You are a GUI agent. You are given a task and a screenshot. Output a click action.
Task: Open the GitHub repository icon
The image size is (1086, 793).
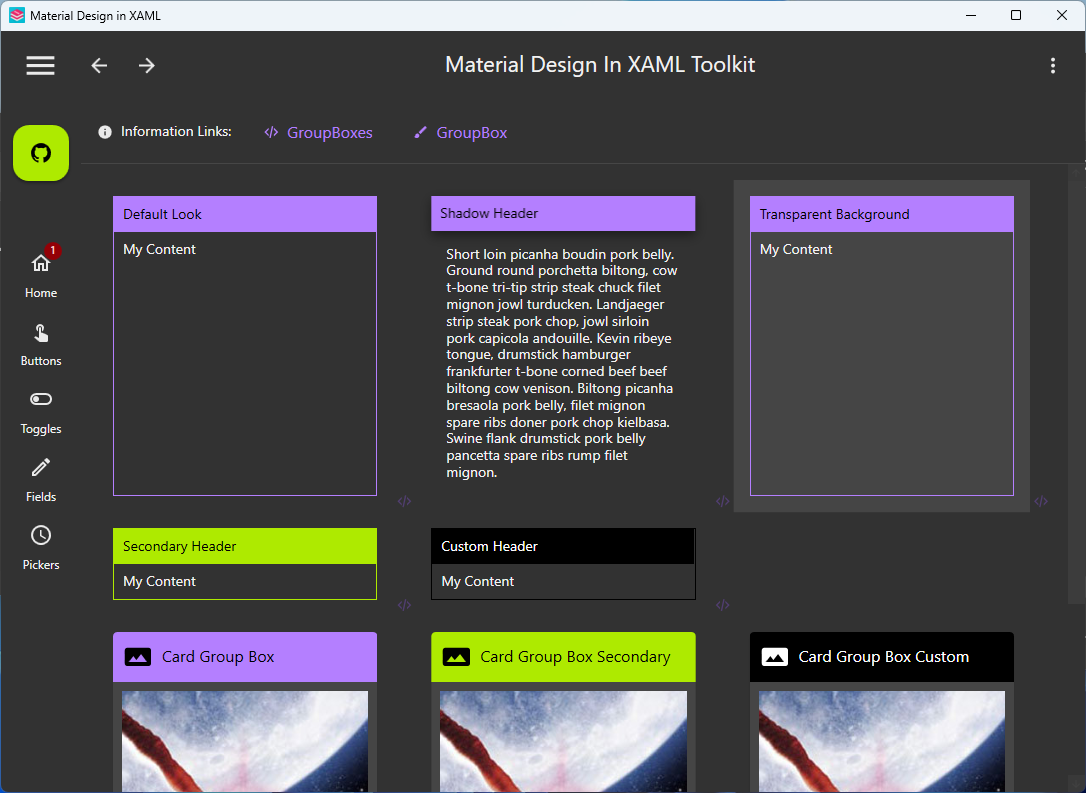click(40, 152)
